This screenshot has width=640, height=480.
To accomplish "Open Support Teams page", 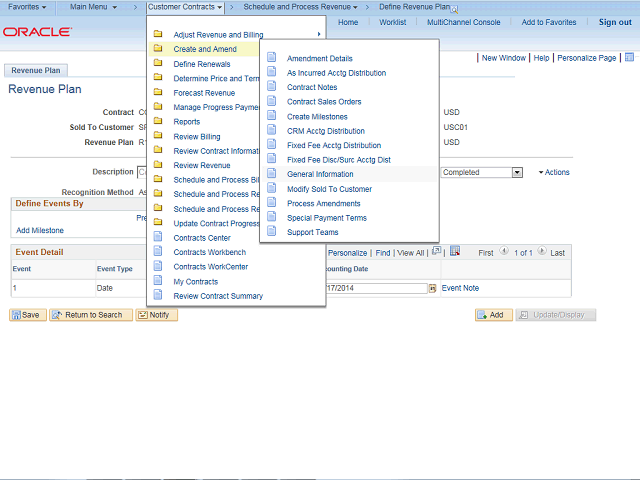I will coord(313,232).
